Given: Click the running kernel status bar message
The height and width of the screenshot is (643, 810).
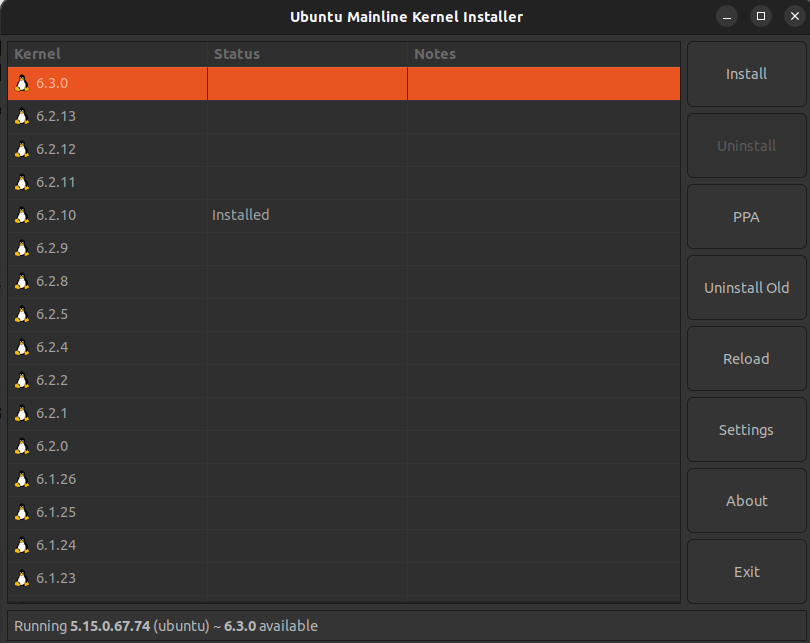Looking at the screenshot, I should (166, 626).
